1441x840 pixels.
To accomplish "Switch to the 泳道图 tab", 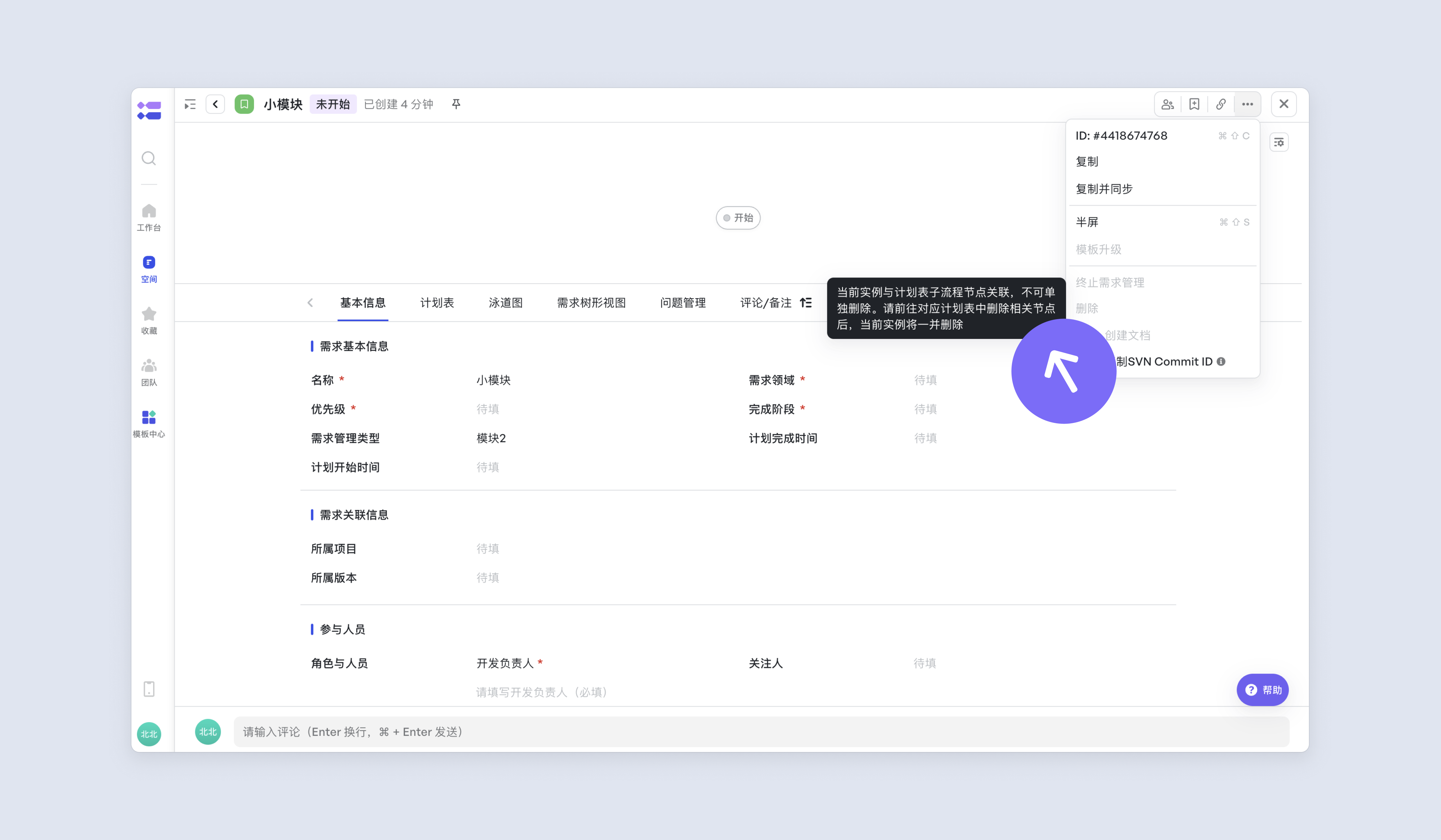I will [506, 303].
